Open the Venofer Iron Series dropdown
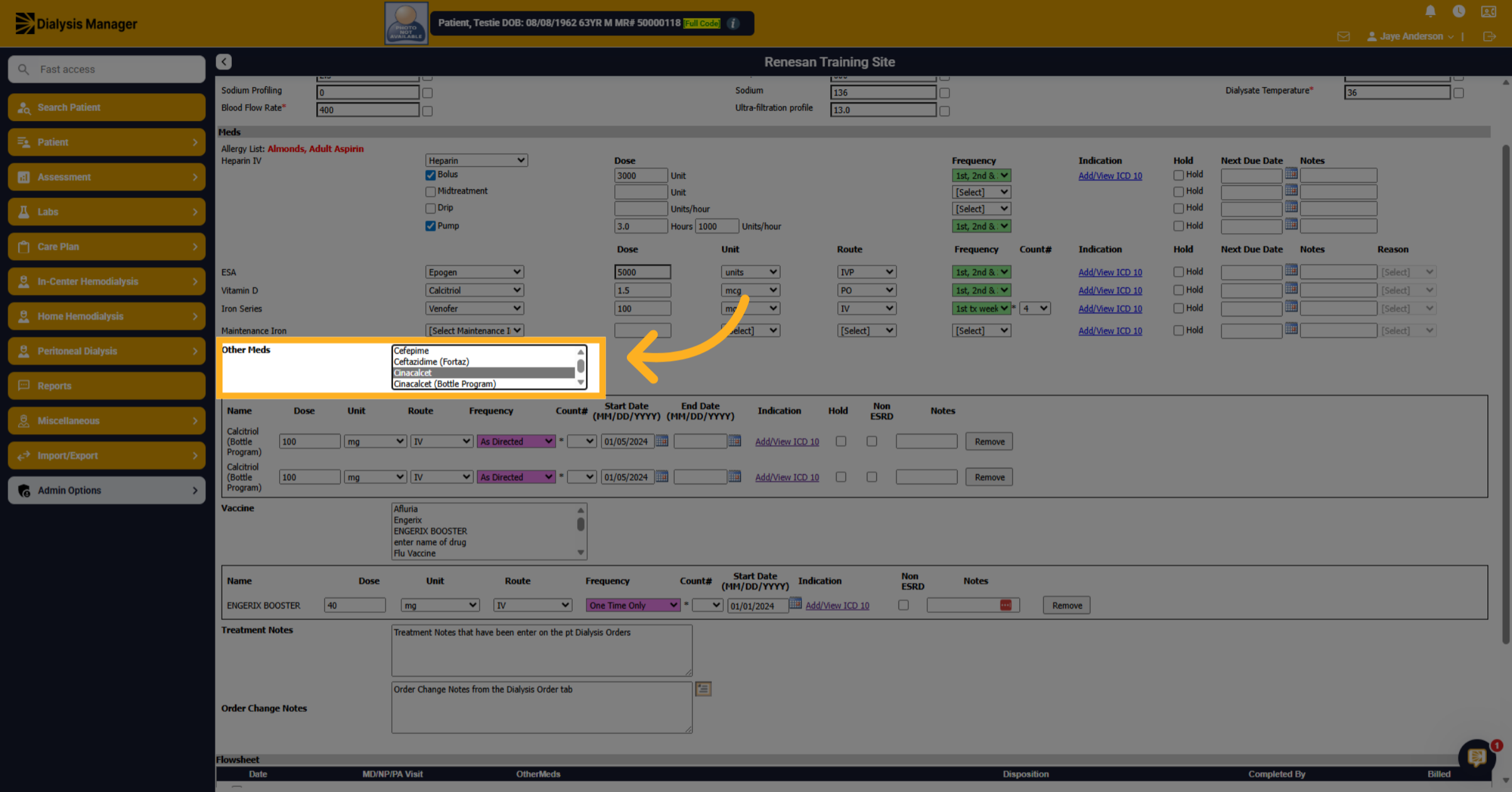The height and width of the screenshot is (792, 1512). (474, 309)
